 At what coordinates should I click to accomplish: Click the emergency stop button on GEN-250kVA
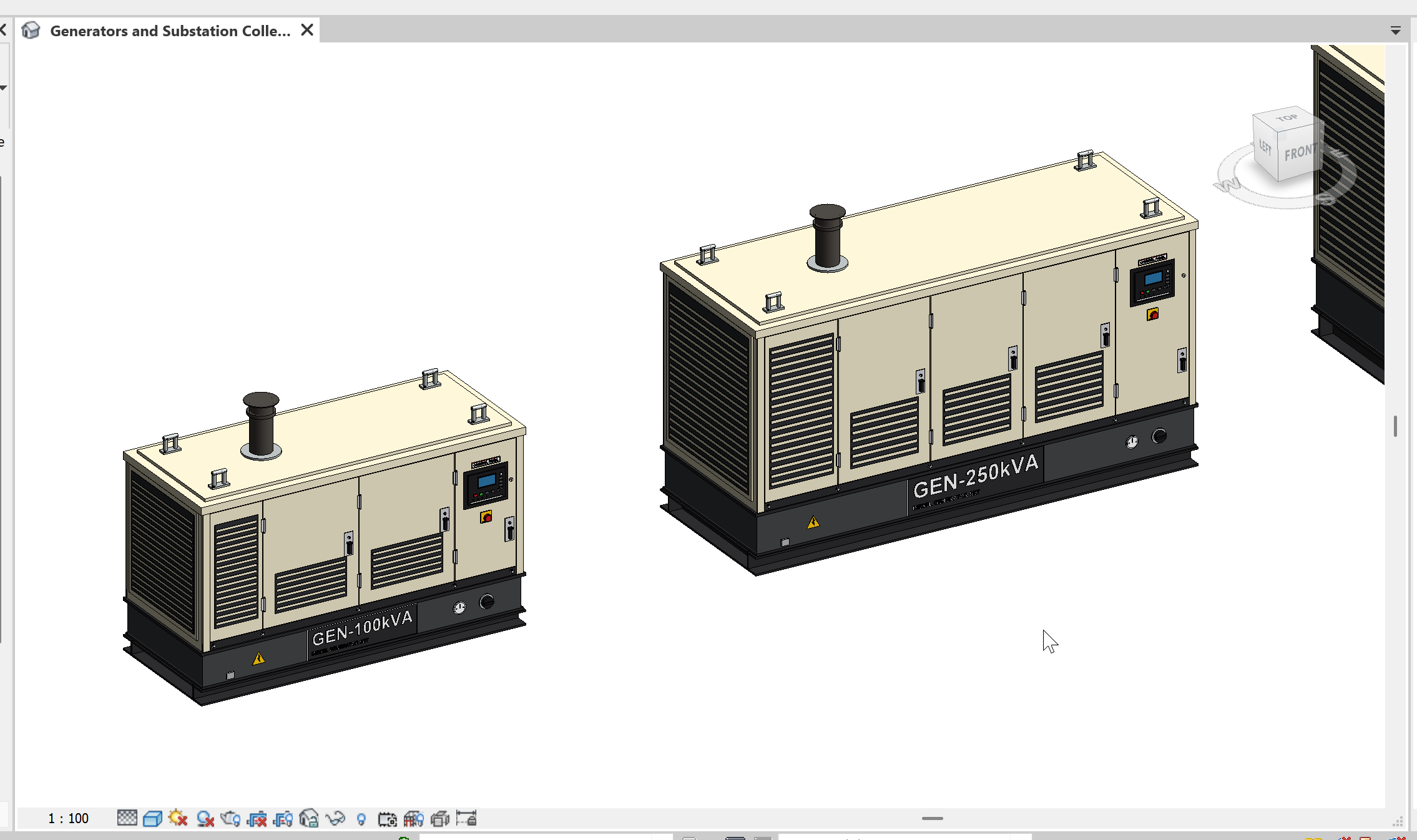point(1153,314)
